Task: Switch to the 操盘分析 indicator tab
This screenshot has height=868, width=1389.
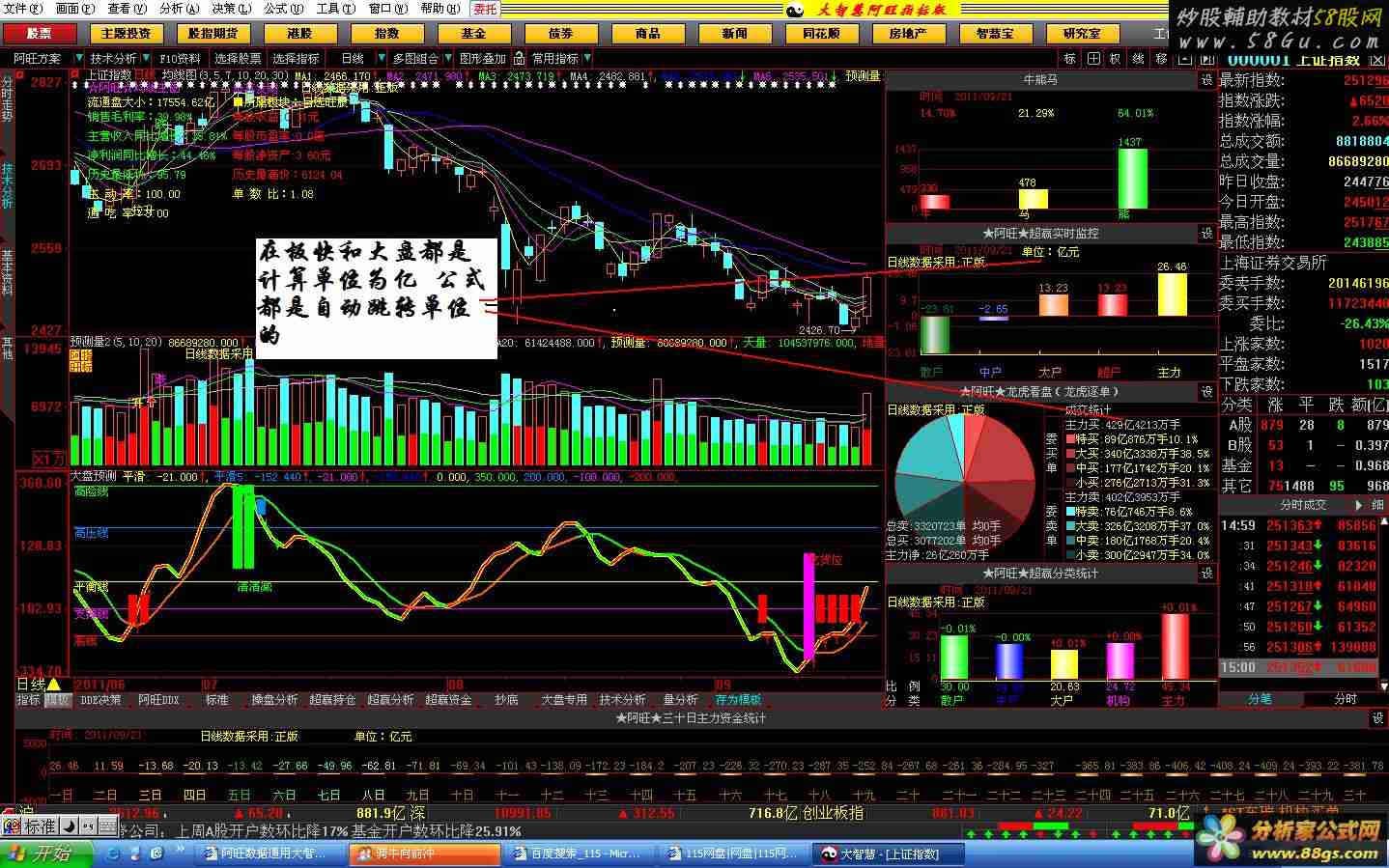Action: click(274, 699)
